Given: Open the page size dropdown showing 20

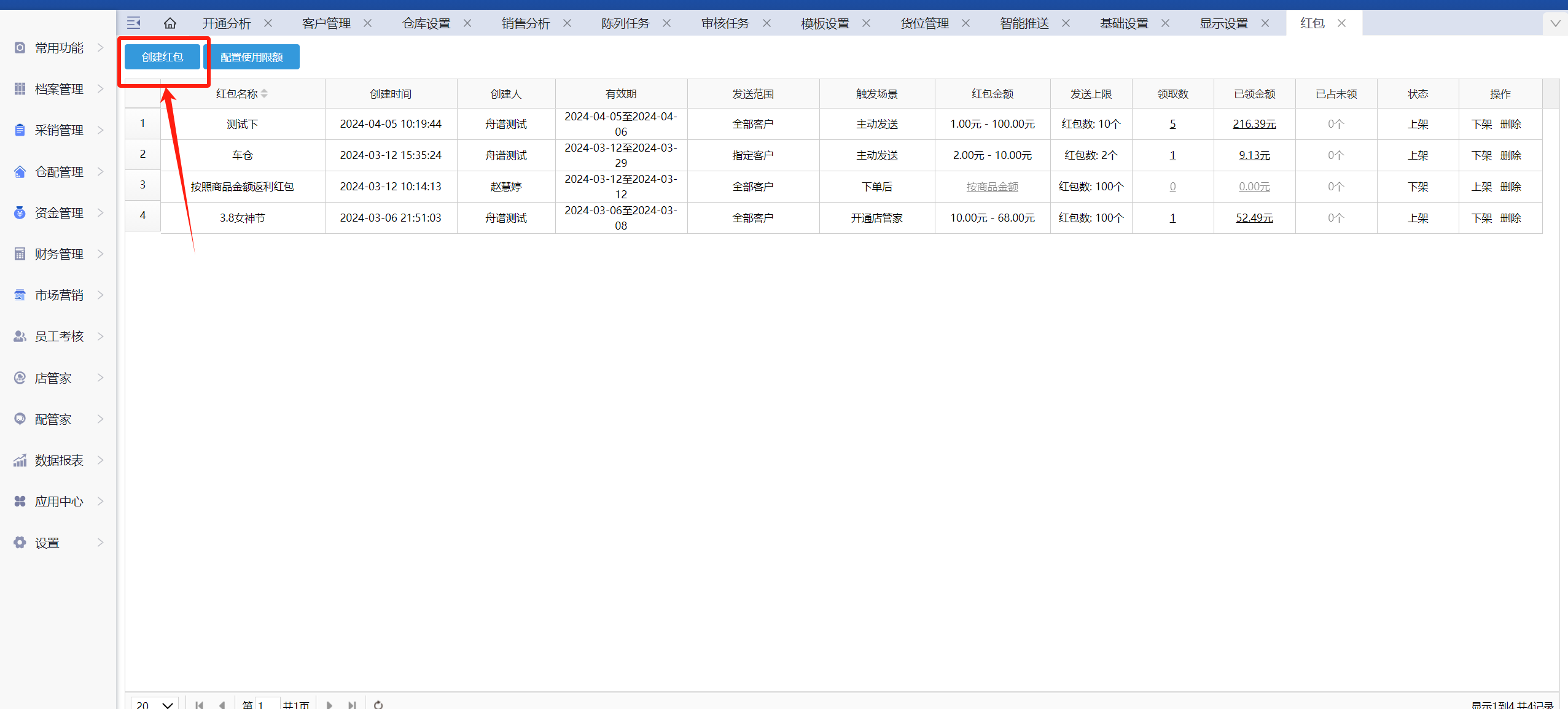Looking at the screenshot, I should pos(155,704).
